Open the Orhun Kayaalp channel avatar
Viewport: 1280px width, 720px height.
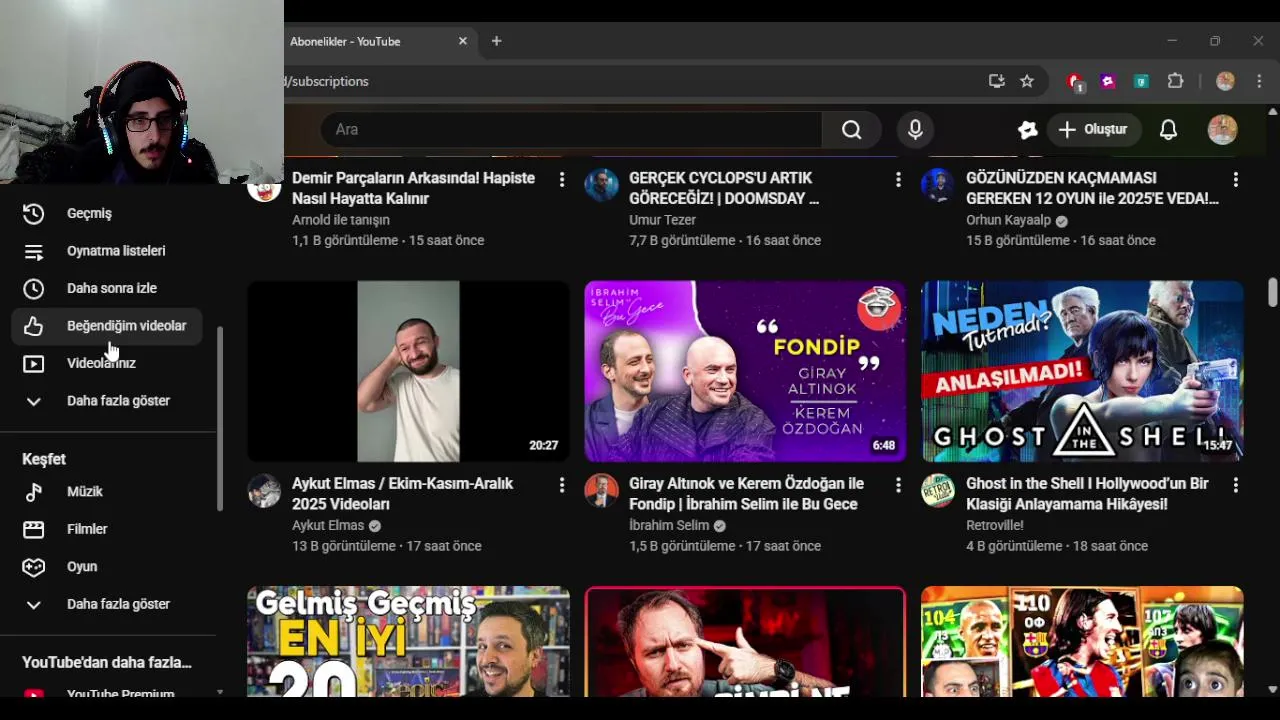(x=938, y=185)
